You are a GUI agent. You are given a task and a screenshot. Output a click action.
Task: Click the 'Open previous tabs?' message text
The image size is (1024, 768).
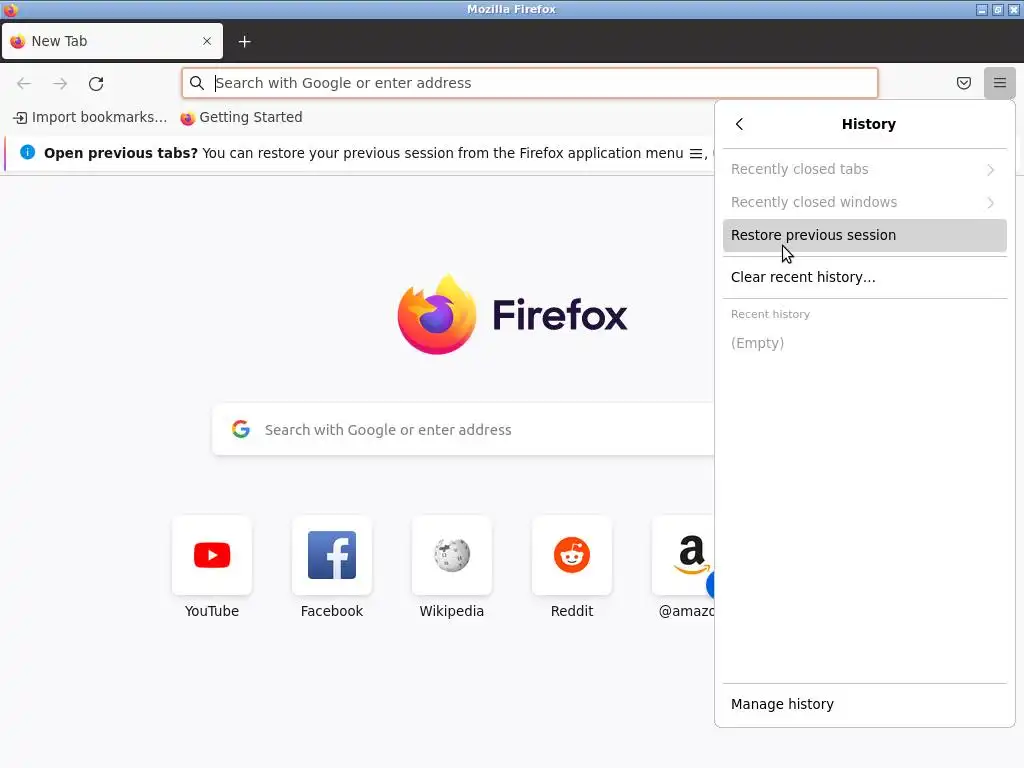tap(121, 153)
